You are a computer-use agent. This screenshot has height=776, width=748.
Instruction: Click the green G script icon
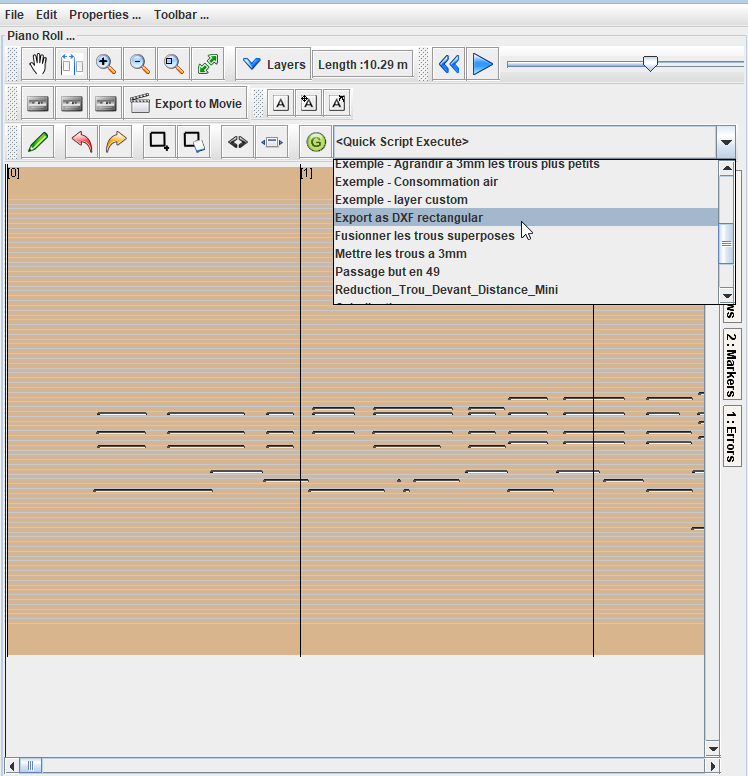(x=316, y=142)
